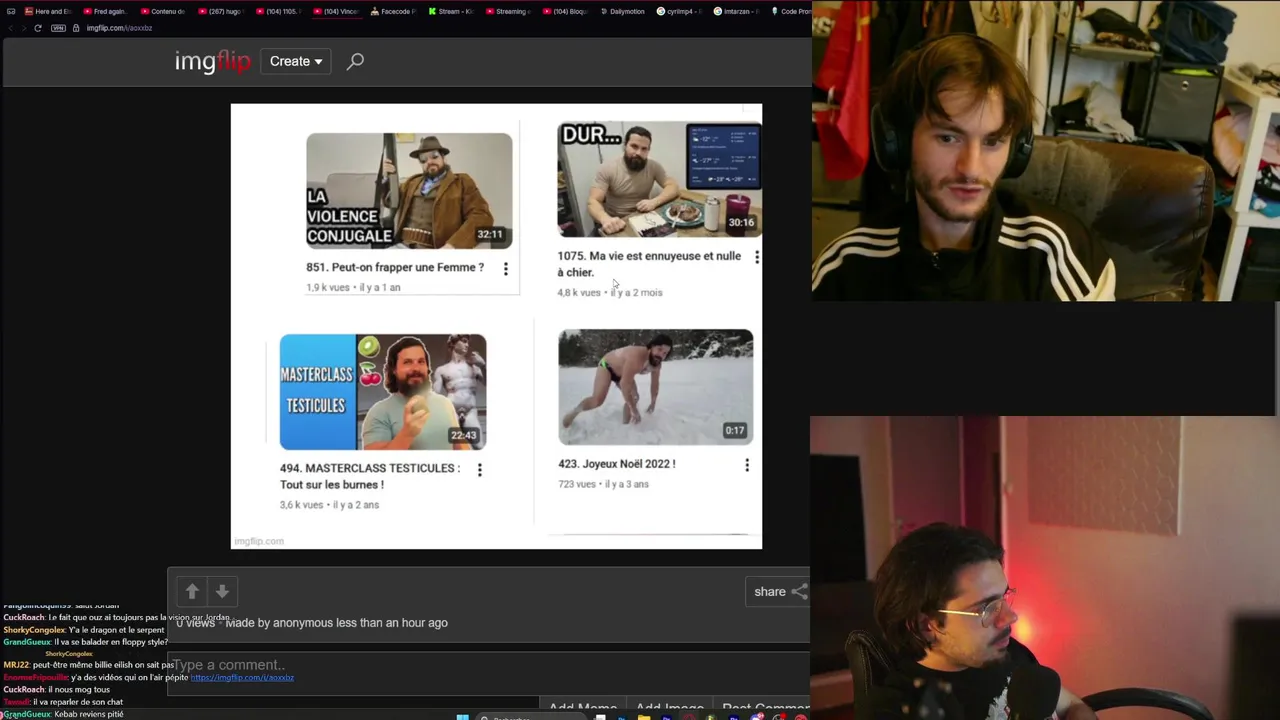The width and height of the screenshot is (1280, 720).
Task: Click the text 1,9 k vues · il y a 1 an
Action: click(x=353, y=287)
